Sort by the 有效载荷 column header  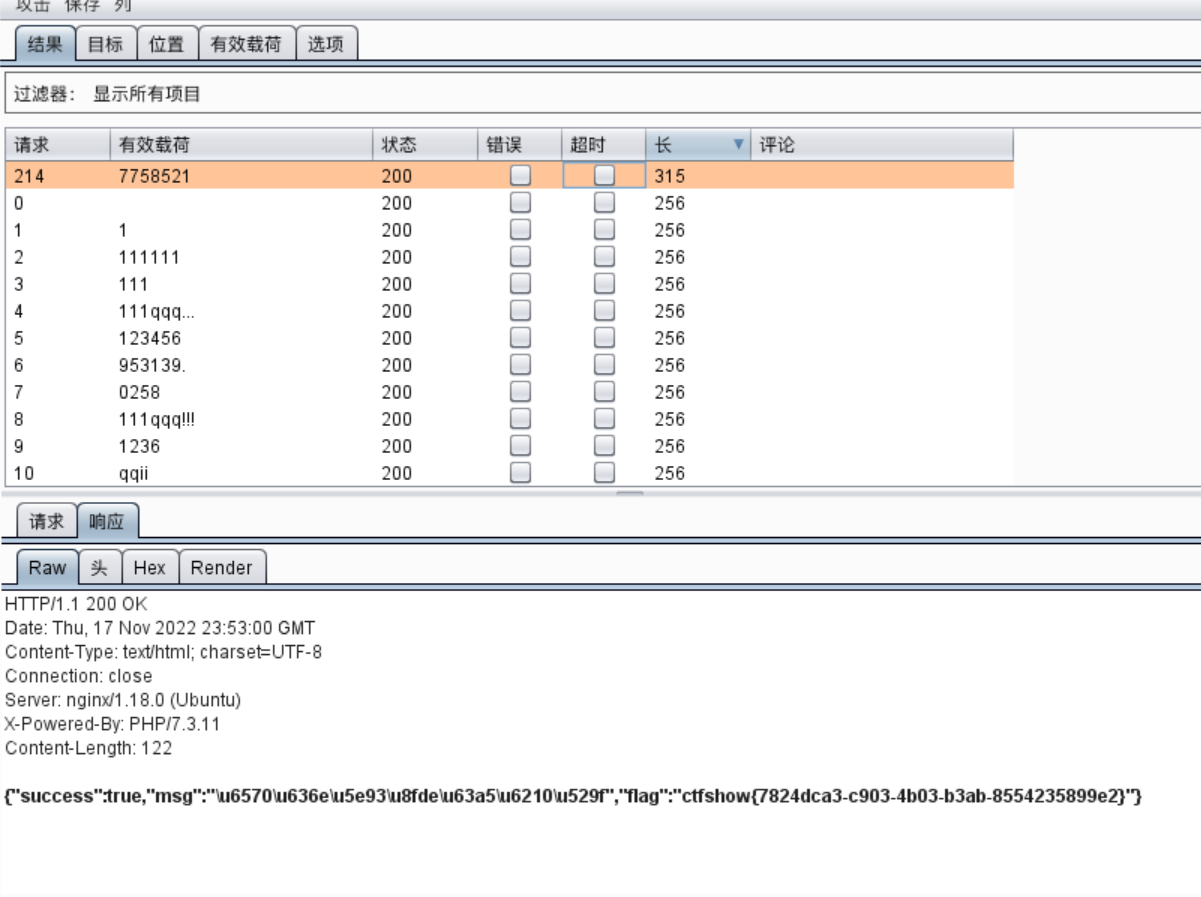[241, 145]
